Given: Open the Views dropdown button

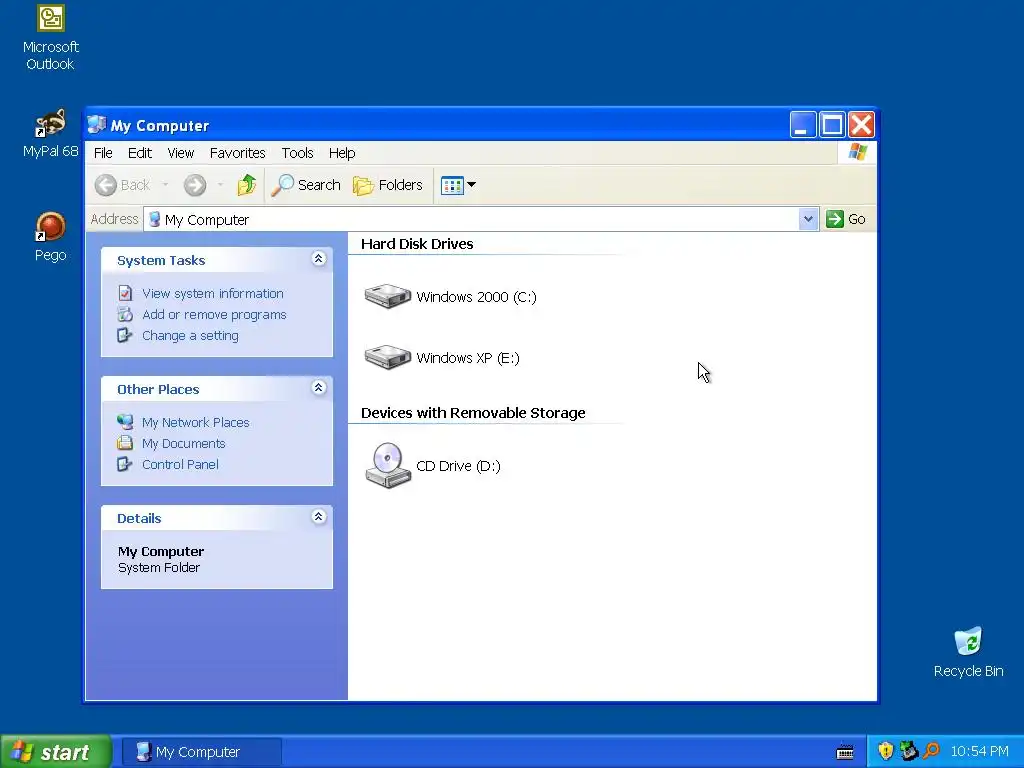Looking at the screenshot, I should tap(458, 185).
